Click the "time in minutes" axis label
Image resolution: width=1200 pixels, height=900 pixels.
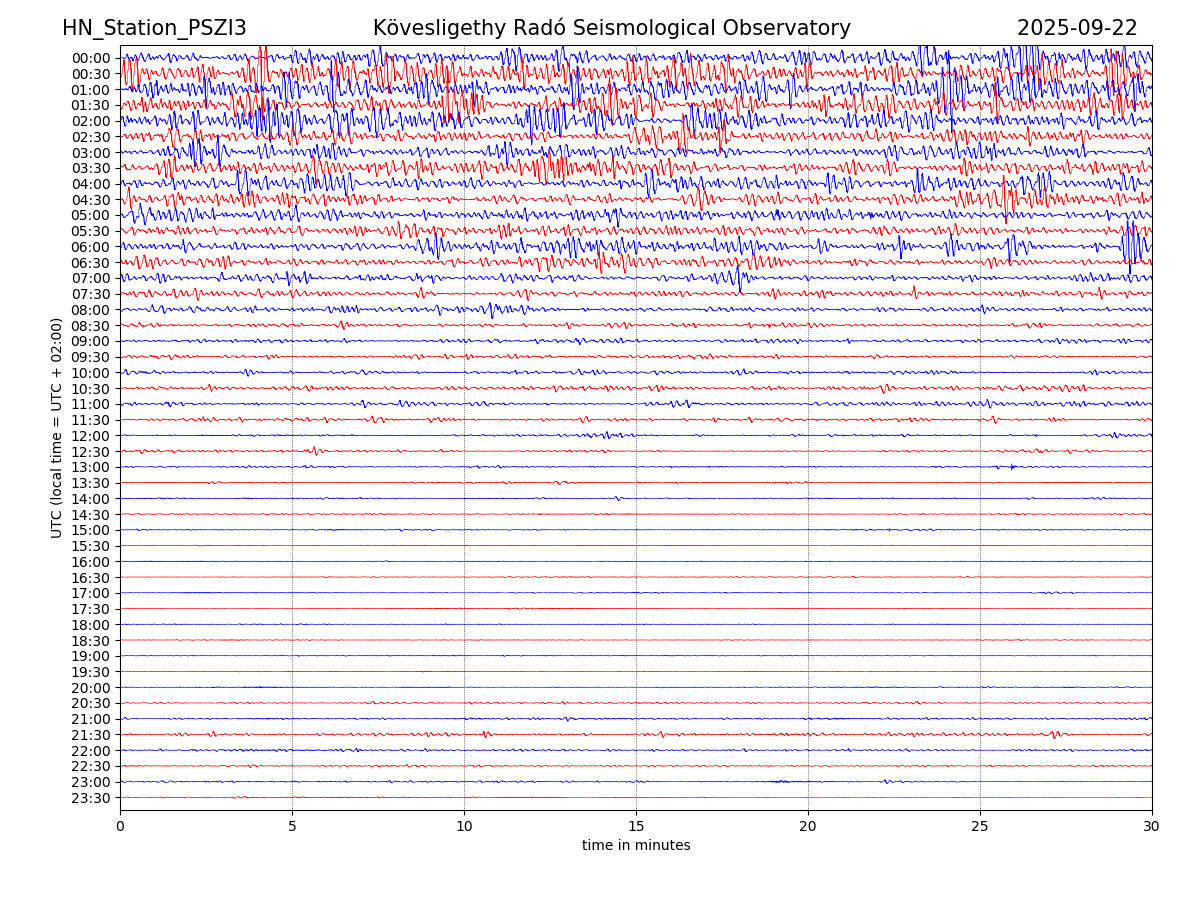click(x=636, y=846)
